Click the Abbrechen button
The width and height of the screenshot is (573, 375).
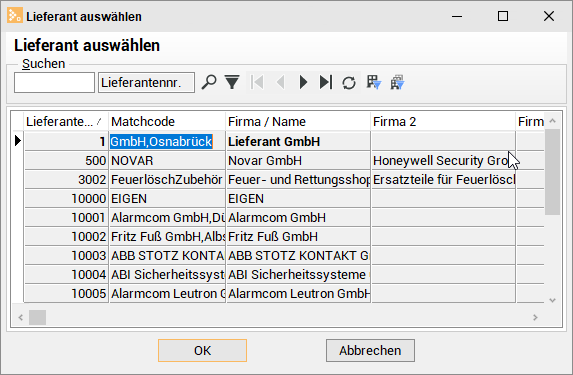[370, 351]
